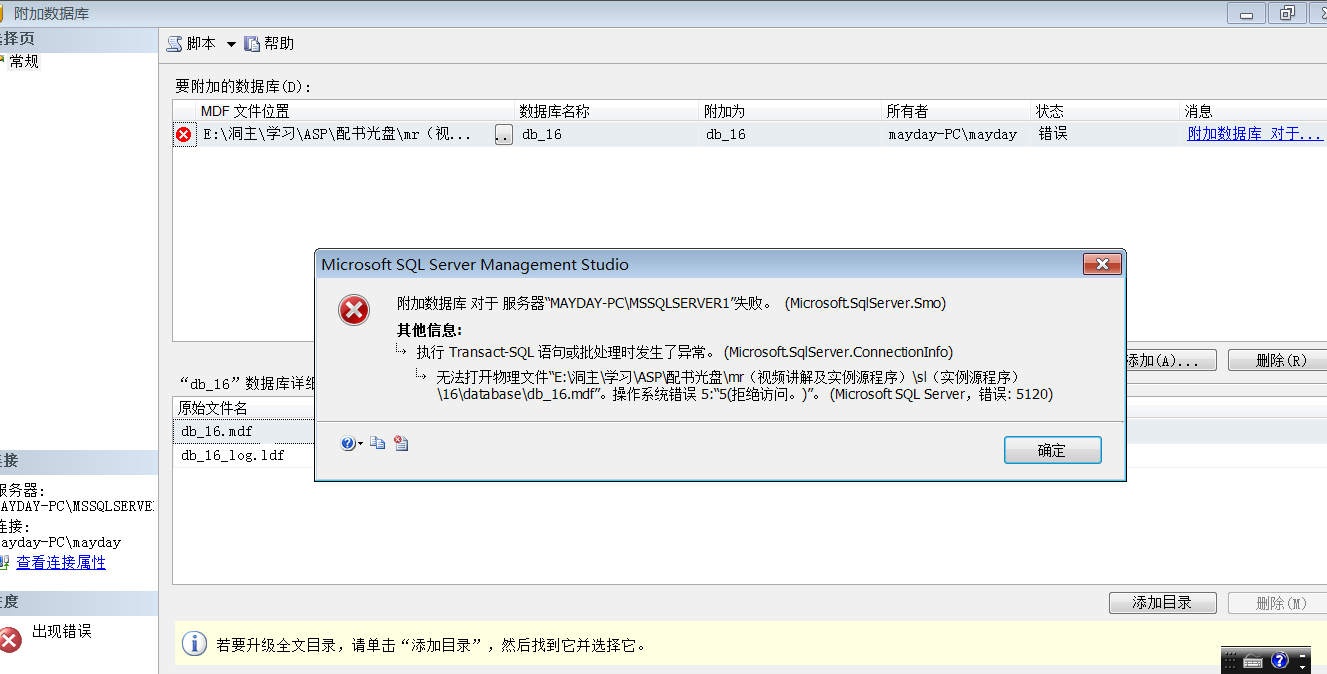Click the info icon in the yellow hint bar
Screen dimensions: 1327x674
click(x=194, y=643)
